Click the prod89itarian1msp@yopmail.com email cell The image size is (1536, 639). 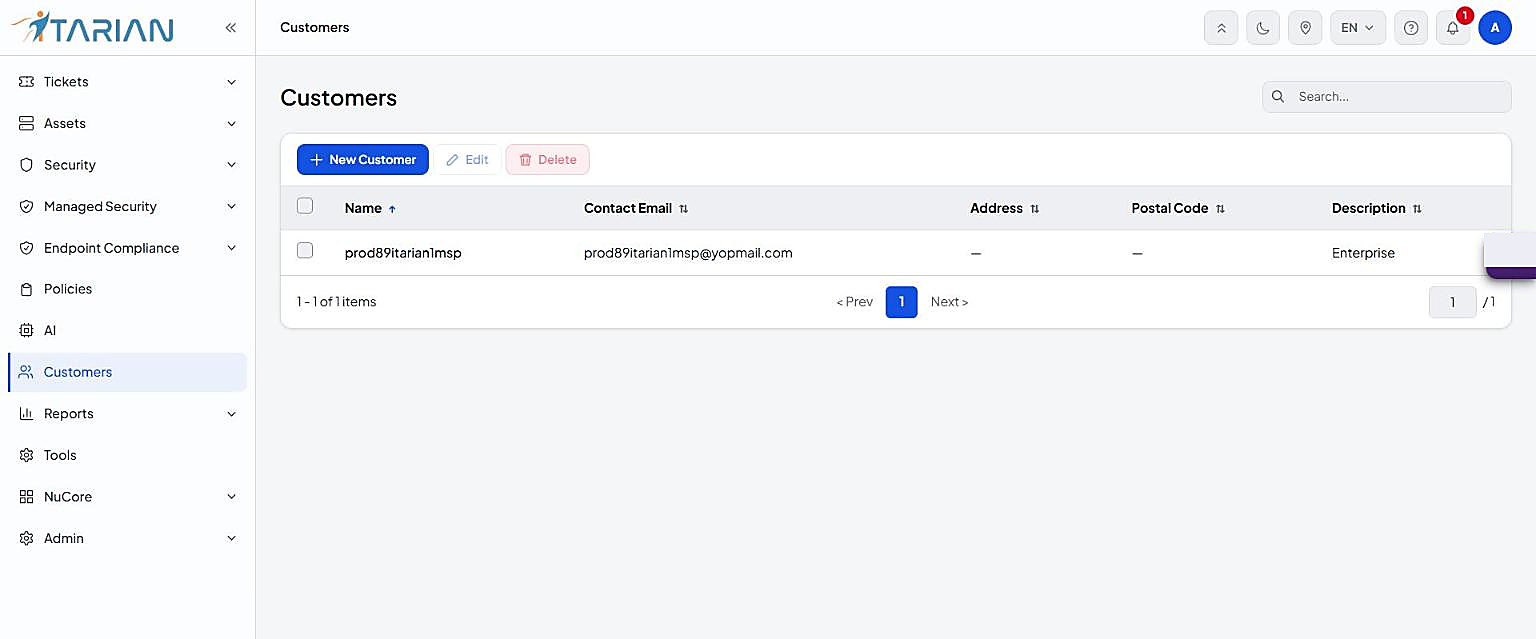tap(688, 253)
